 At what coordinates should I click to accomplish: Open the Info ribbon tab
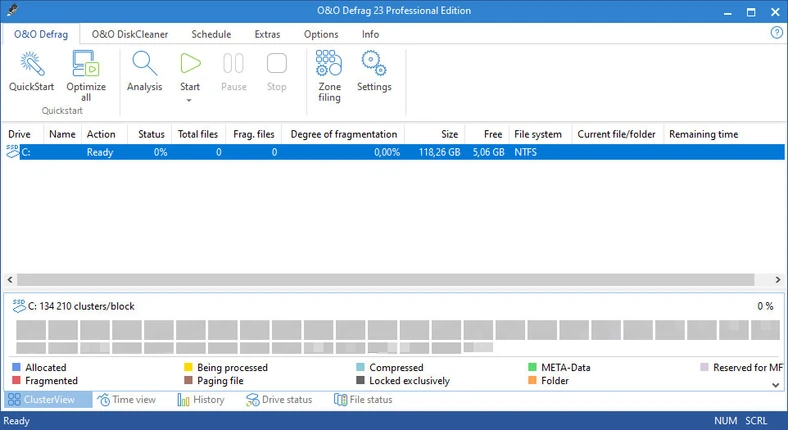point(370,34)
